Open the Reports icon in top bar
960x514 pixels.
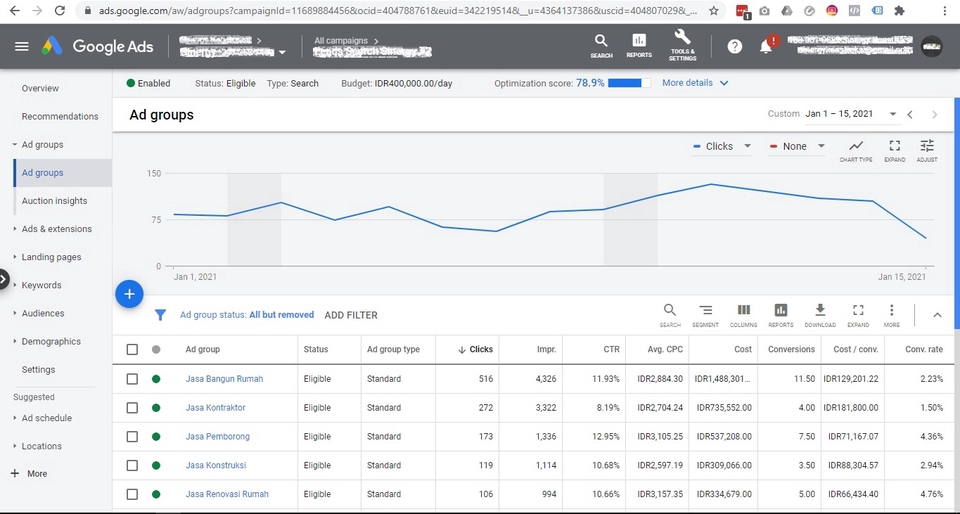(x=639, y=47)
